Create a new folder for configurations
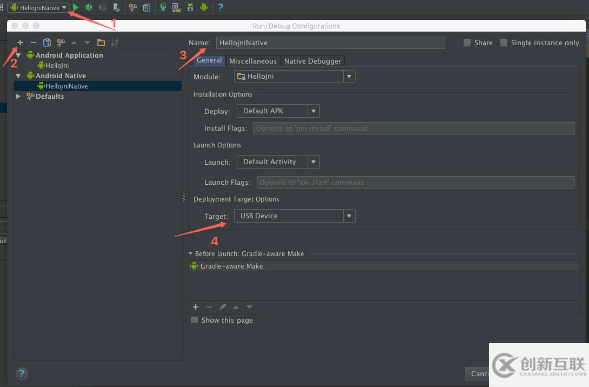 (101, 42)
